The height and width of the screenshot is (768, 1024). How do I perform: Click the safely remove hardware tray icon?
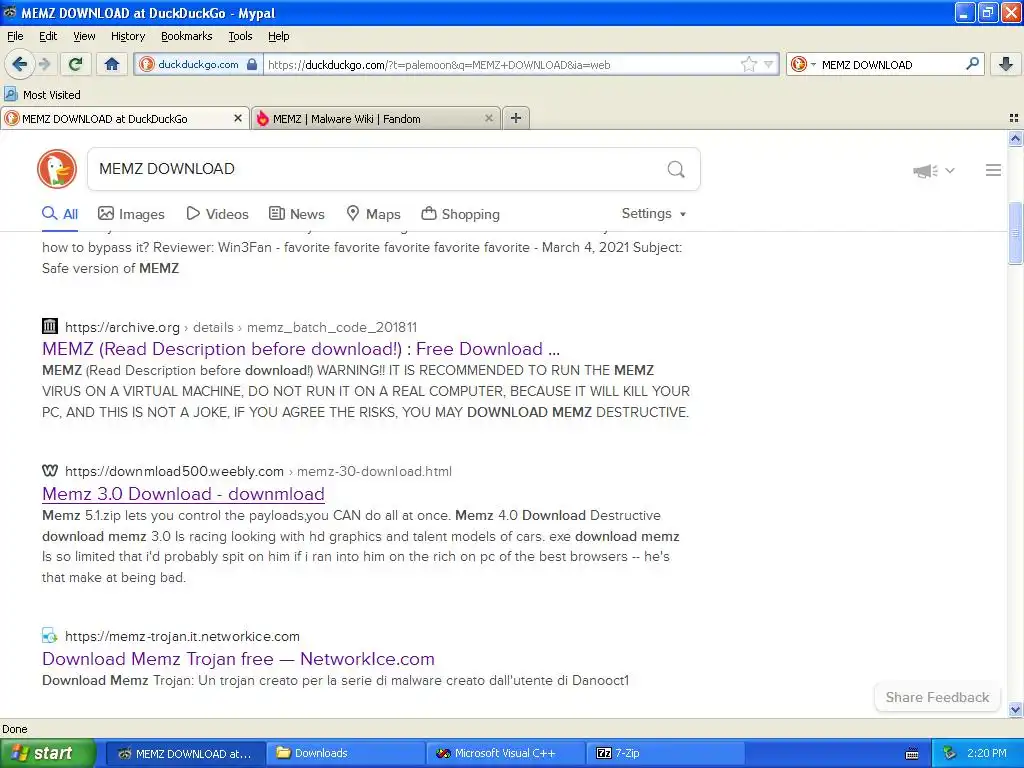pos(950,754)
